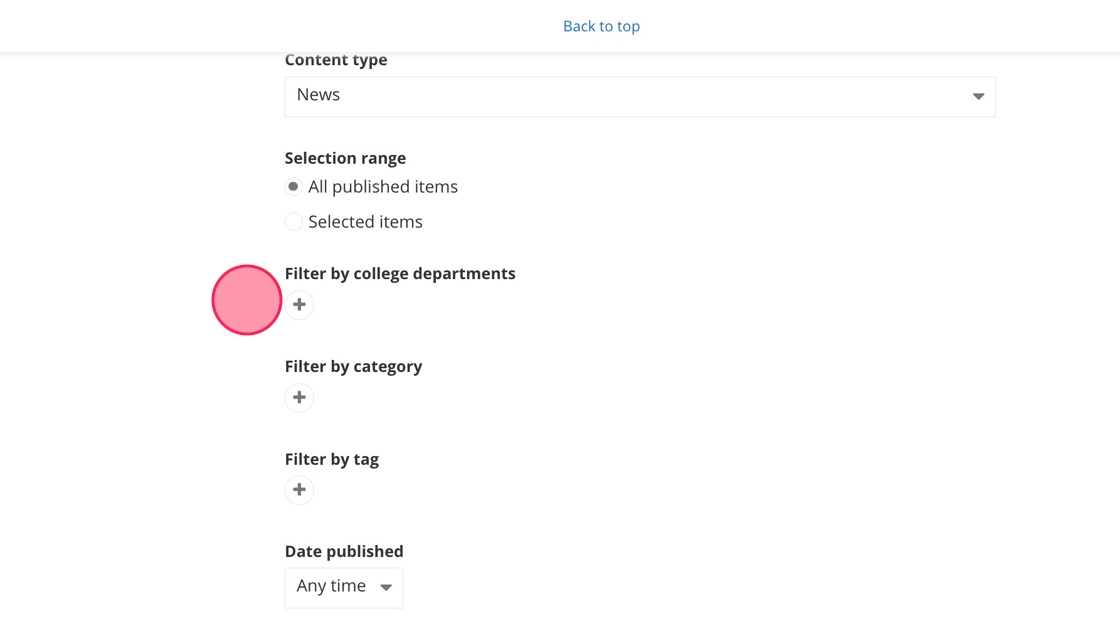The width and height of the screenshot is (1120, 626).
Task: Click the 'Filter by tag' label
Action: pos(331,460)
